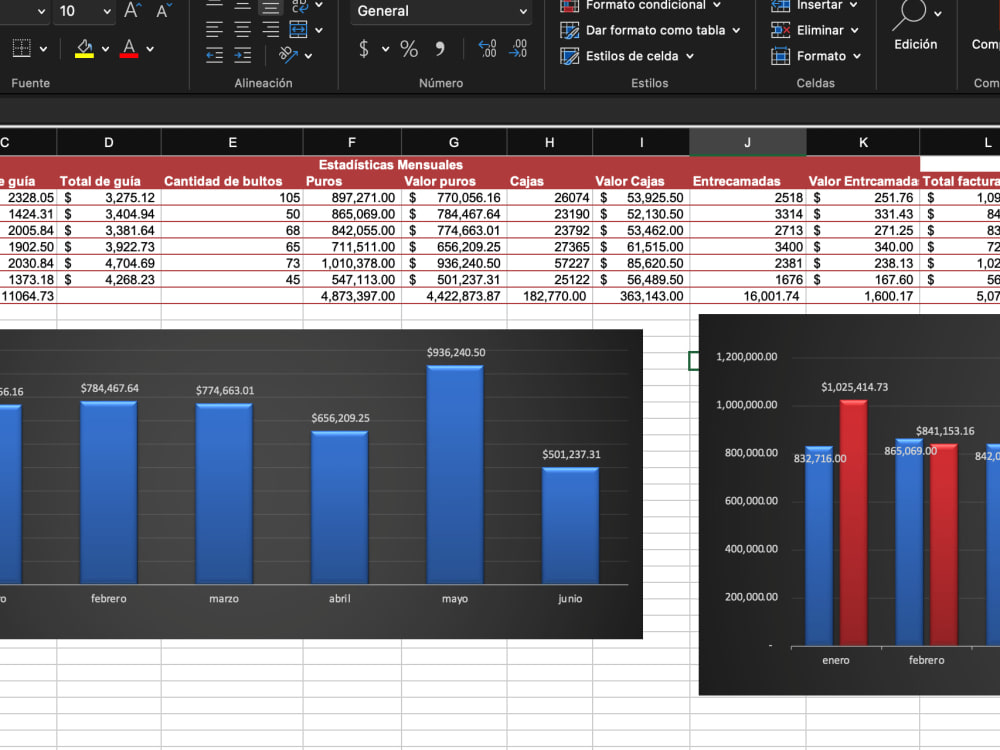Click Eliminar cells icon

(x=781, y=30)
